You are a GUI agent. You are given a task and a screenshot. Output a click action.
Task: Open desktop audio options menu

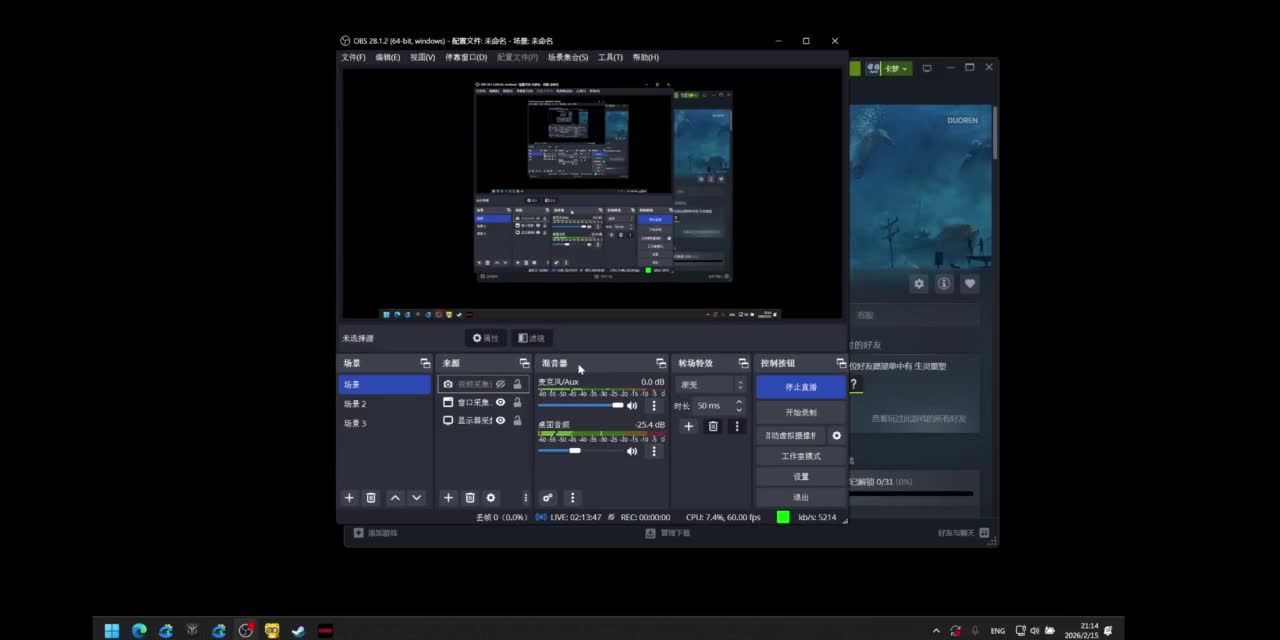(654, 451)
